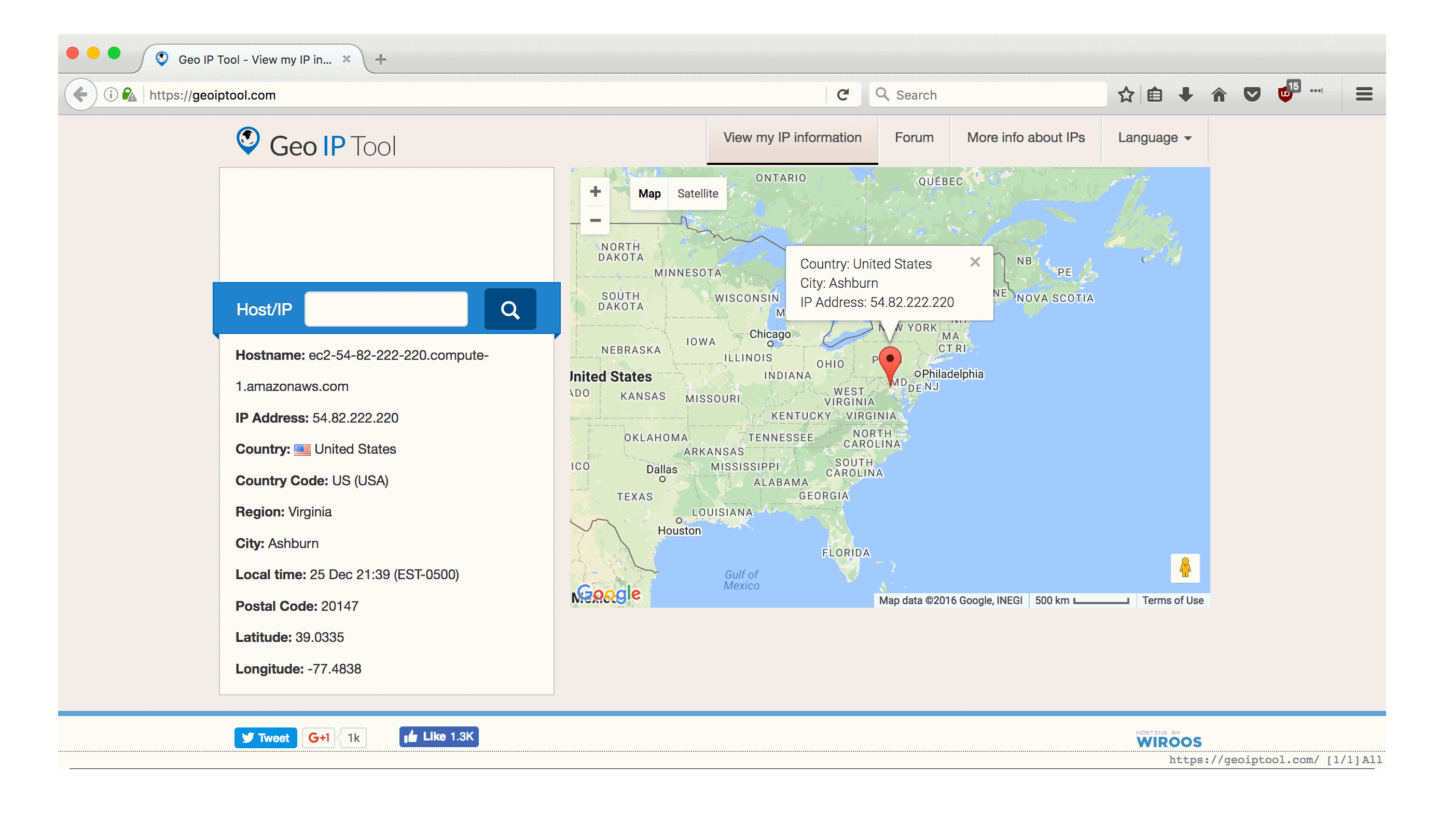Open the Forum navigation tab

pos(914,138)
